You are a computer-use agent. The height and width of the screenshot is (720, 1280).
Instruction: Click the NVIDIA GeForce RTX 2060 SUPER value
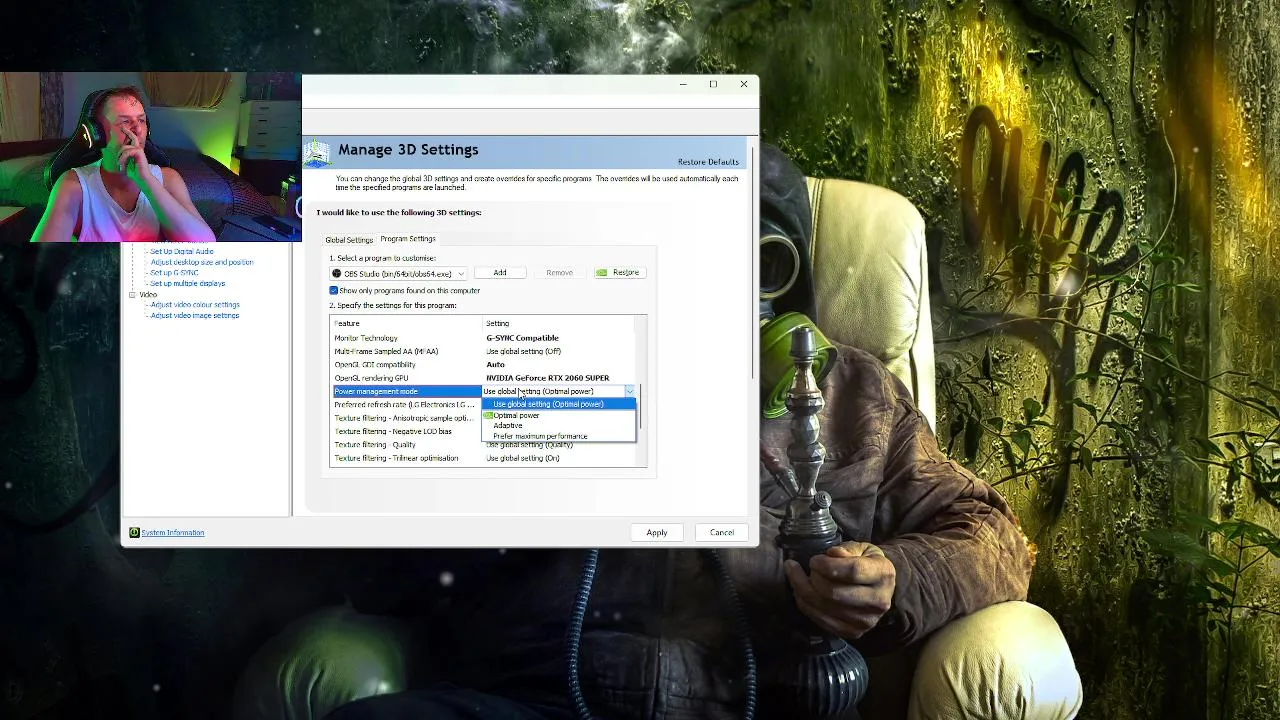548,378
